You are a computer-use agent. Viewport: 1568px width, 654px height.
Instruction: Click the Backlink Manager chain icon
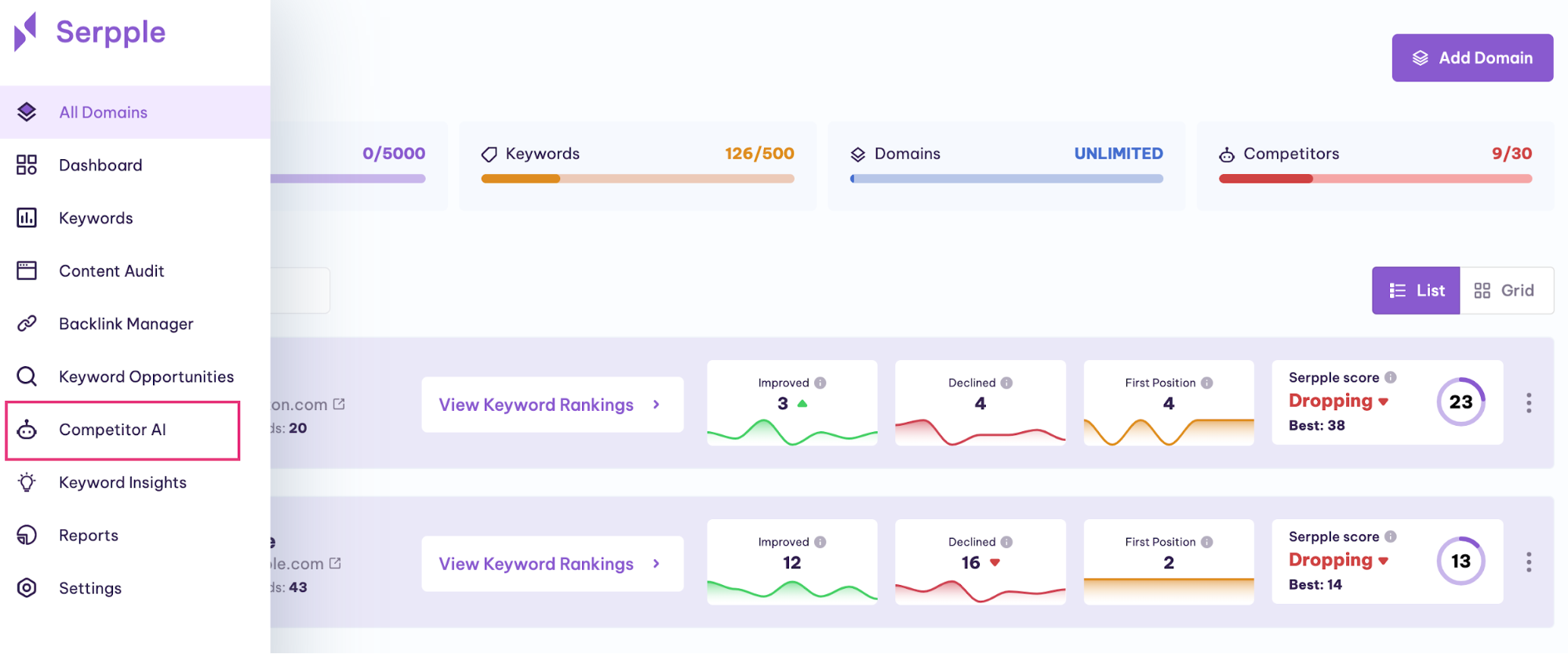coord(27,323)
